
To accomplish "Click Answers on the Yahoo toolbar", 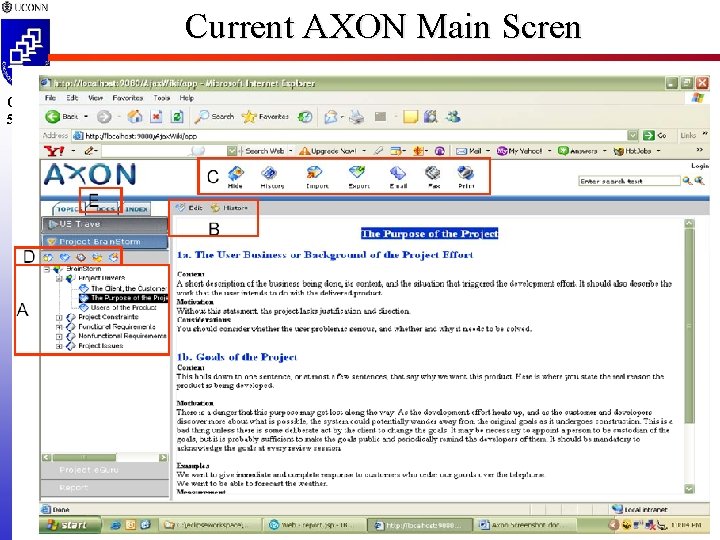I will click(x=578, y=151).
